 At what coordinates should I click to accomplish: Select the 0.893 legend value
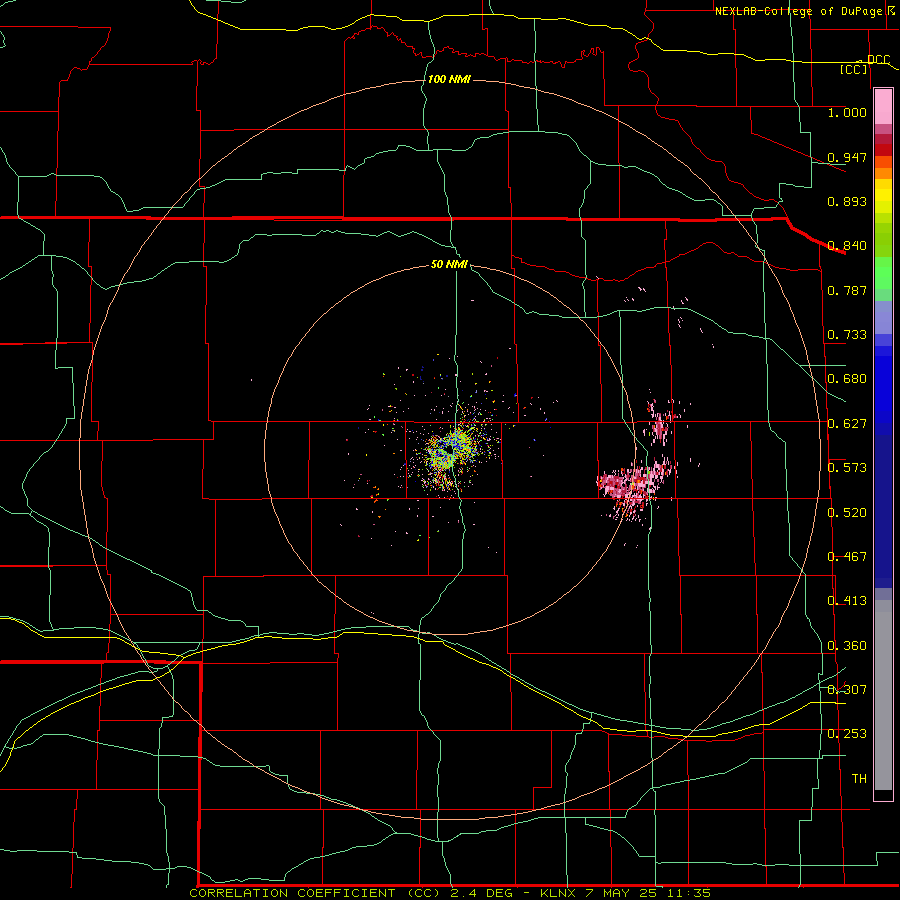[847, 201]
